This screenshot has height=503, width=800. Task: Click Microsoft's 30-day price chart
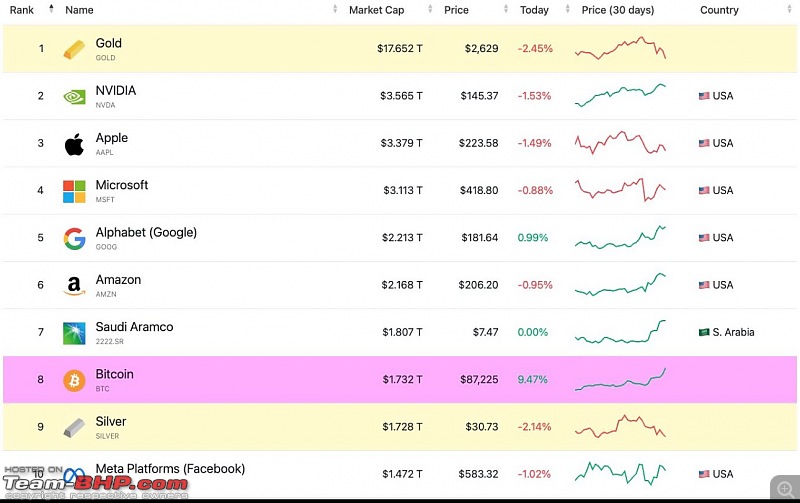pyautogui.click(x=620, y=190)
